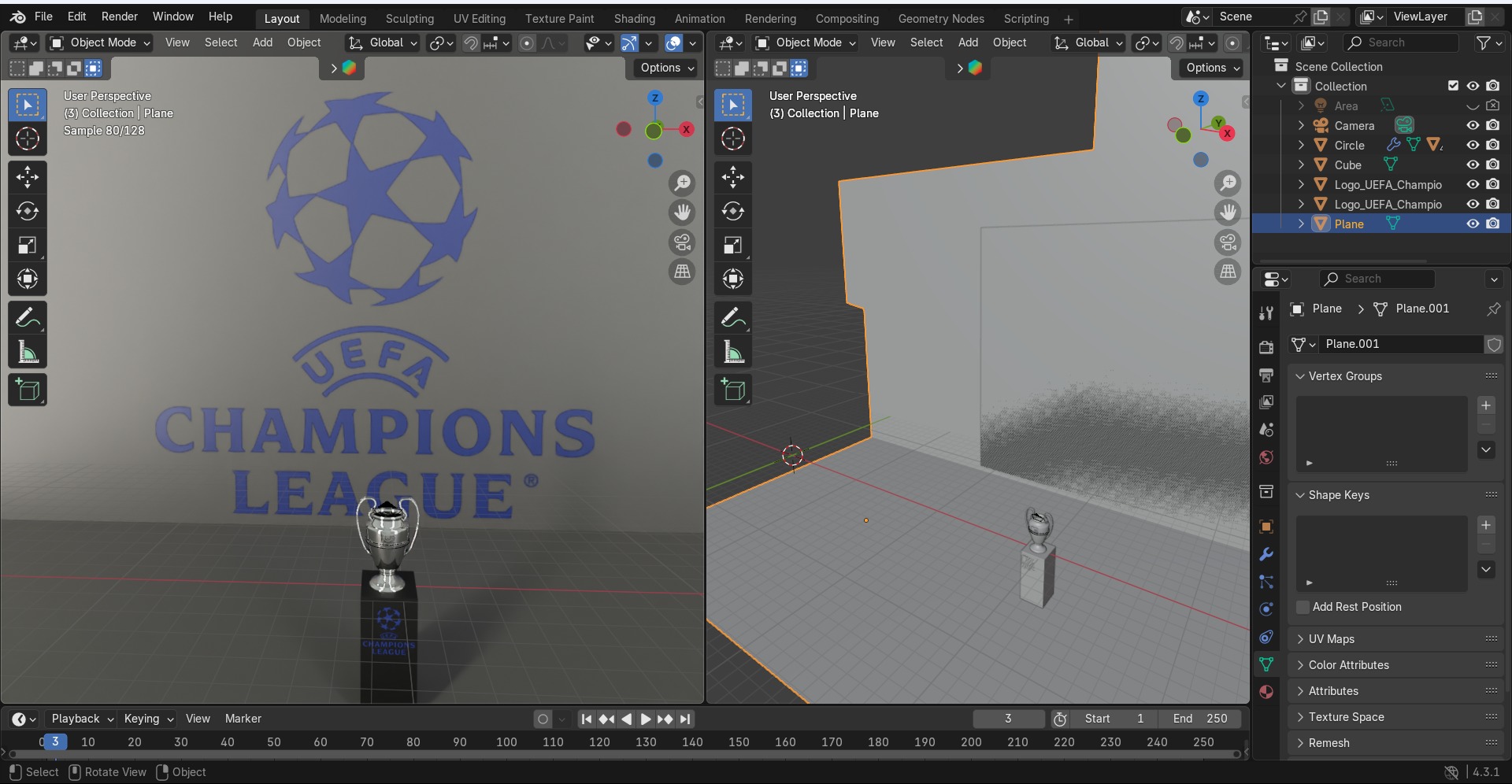Enable Add Rest Position checkbox

pos(1303,607)
